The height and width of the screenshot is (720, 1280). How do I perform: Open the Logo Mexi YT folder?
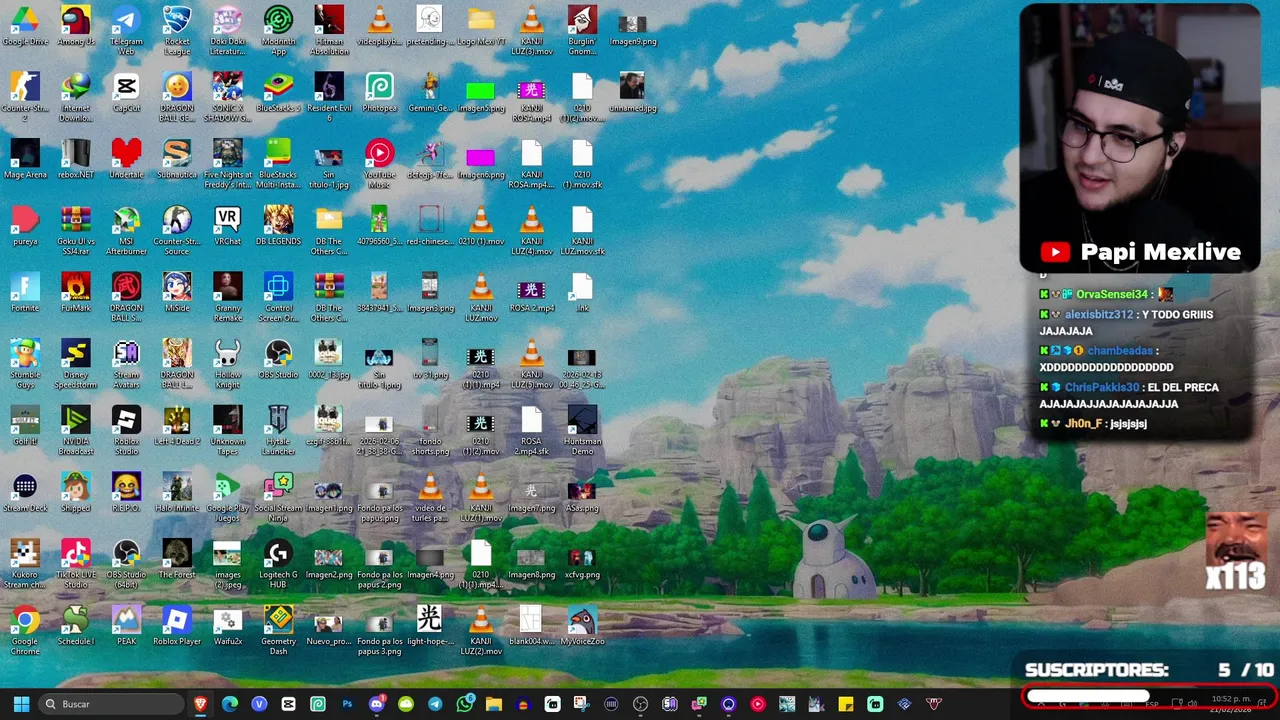[x=481, y=27]
